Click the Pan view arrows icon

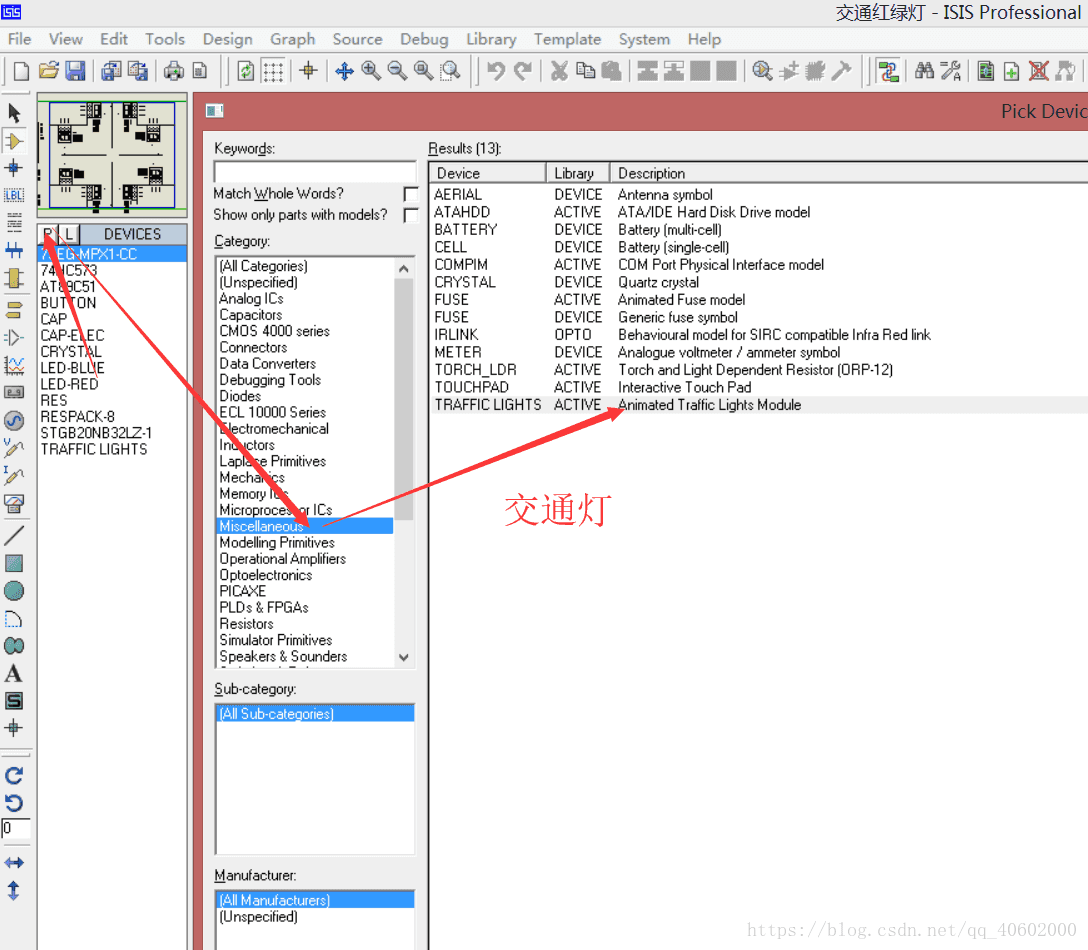[344, 71]
